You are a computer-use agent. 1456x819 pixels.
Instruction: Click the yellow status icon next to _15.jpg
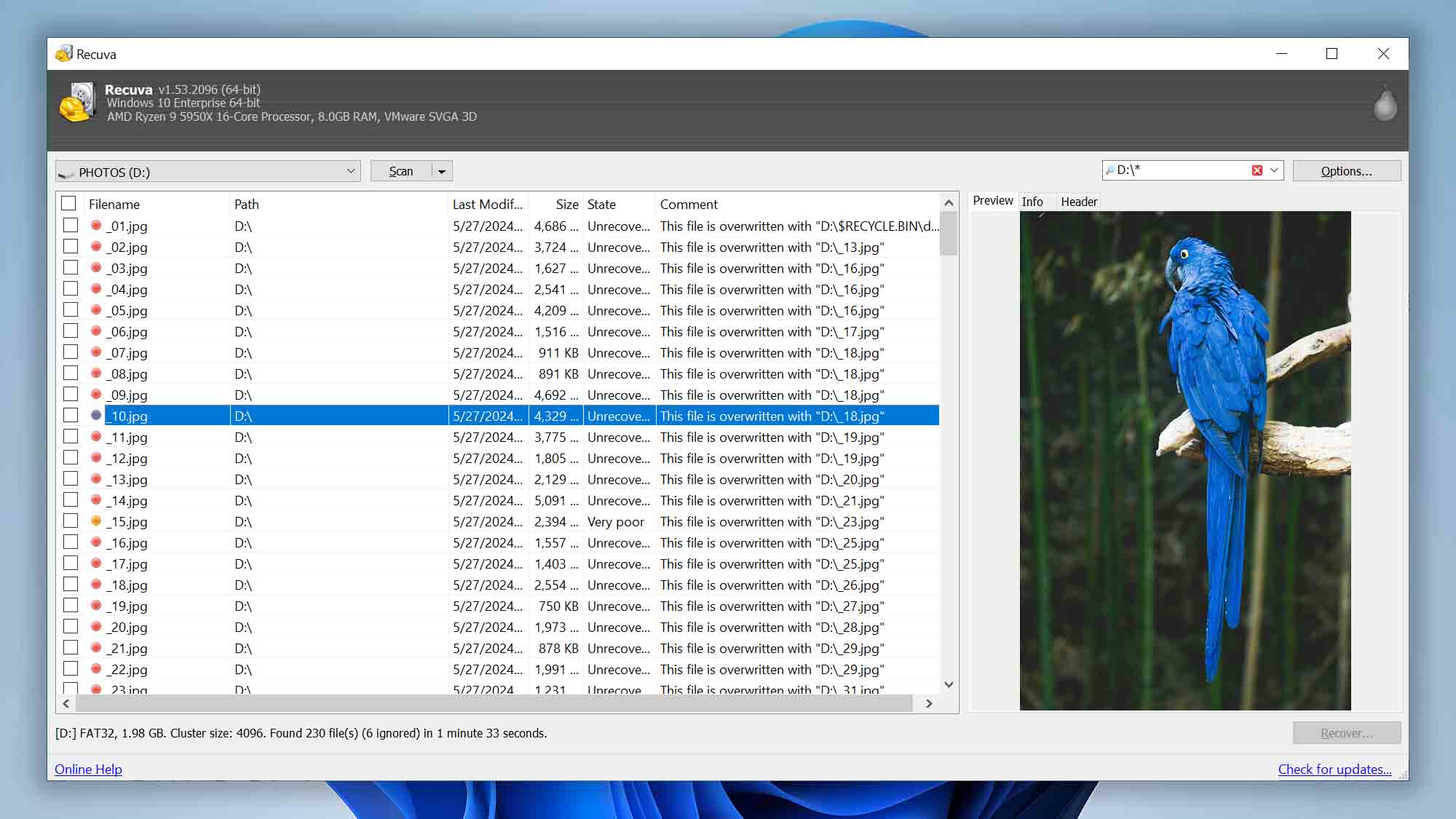coord(95,521)
